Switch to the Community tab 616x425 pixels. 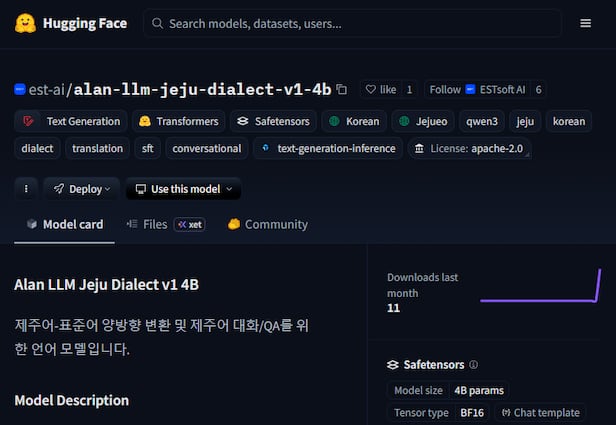pos(268,224)
